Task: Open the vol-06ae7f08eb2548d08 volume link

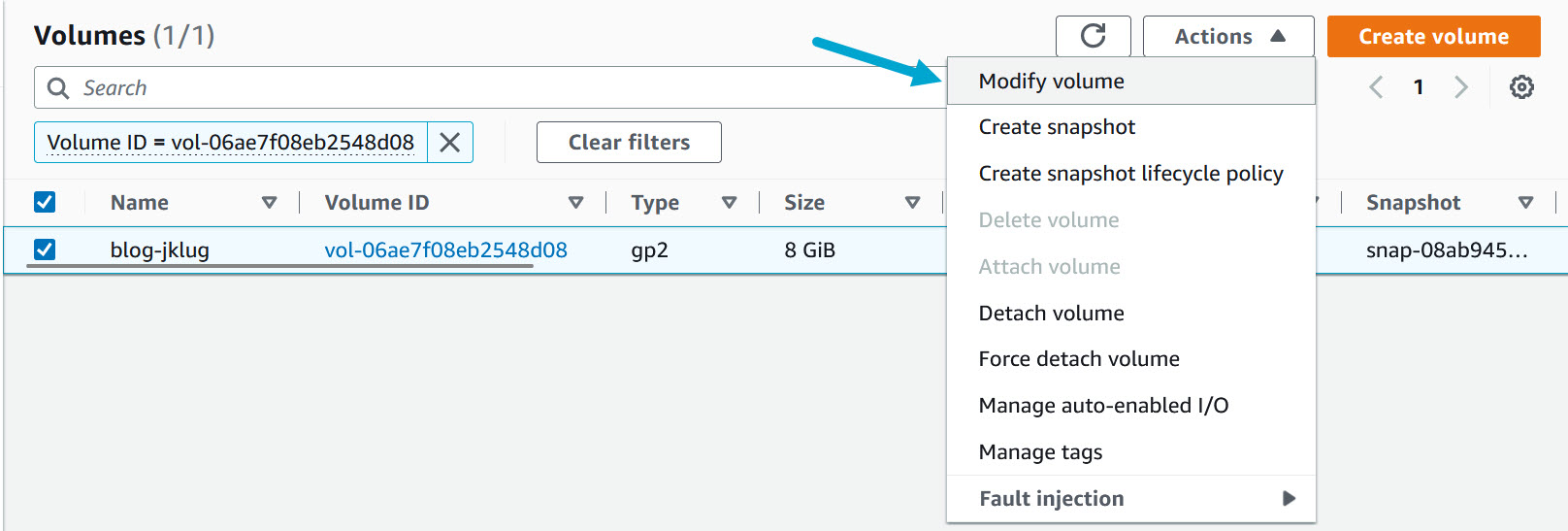Action: (445, 249)
